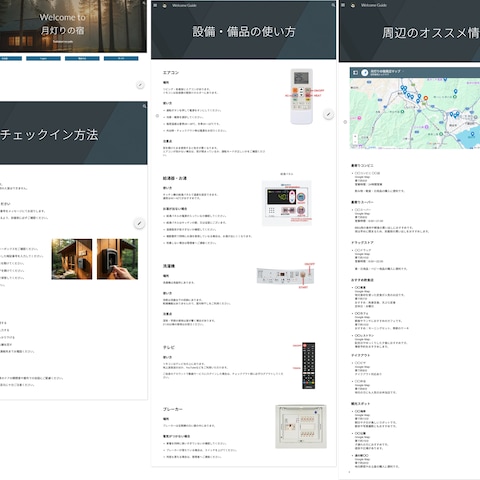Click Welcome Guide title on 周辺のオススメ情報 page
Viewport: 480px width, 480px height.
point(374,5)
